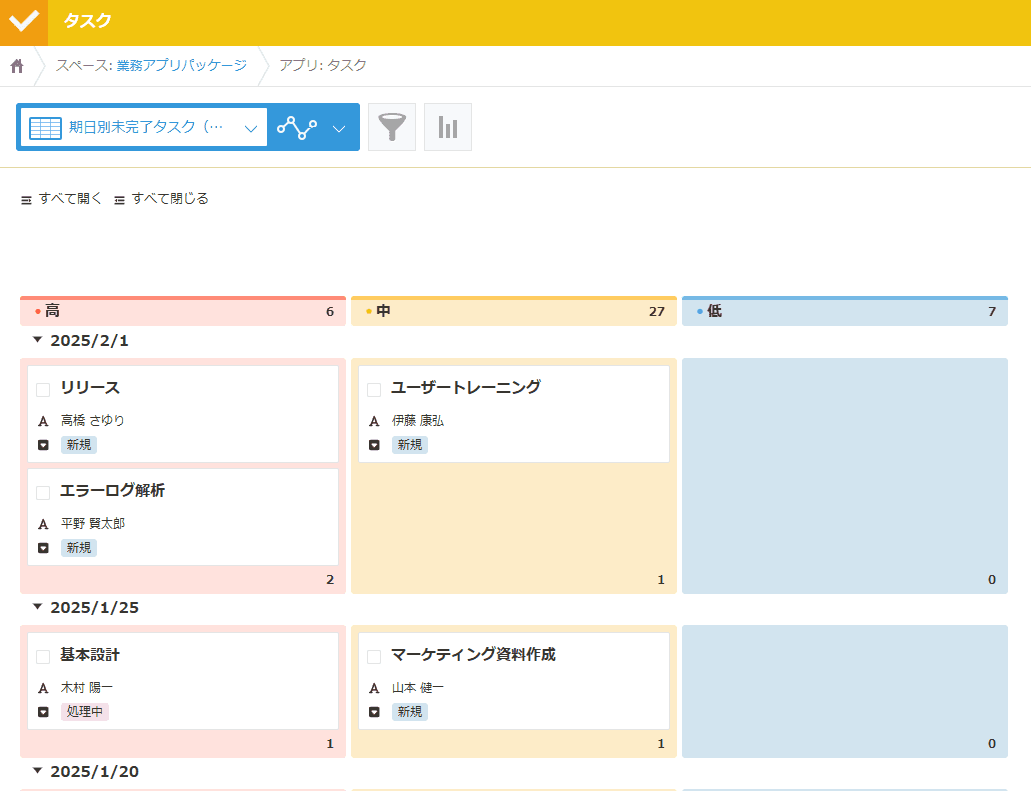Click the 高 column total count 6

(330, 312)
